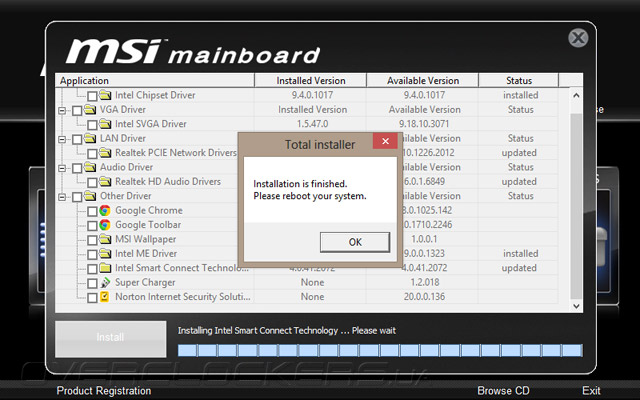Image resolution: width=640 pixels, height=400 pixels.
Task: Click the installation progress bar
Action: [380, 350]
